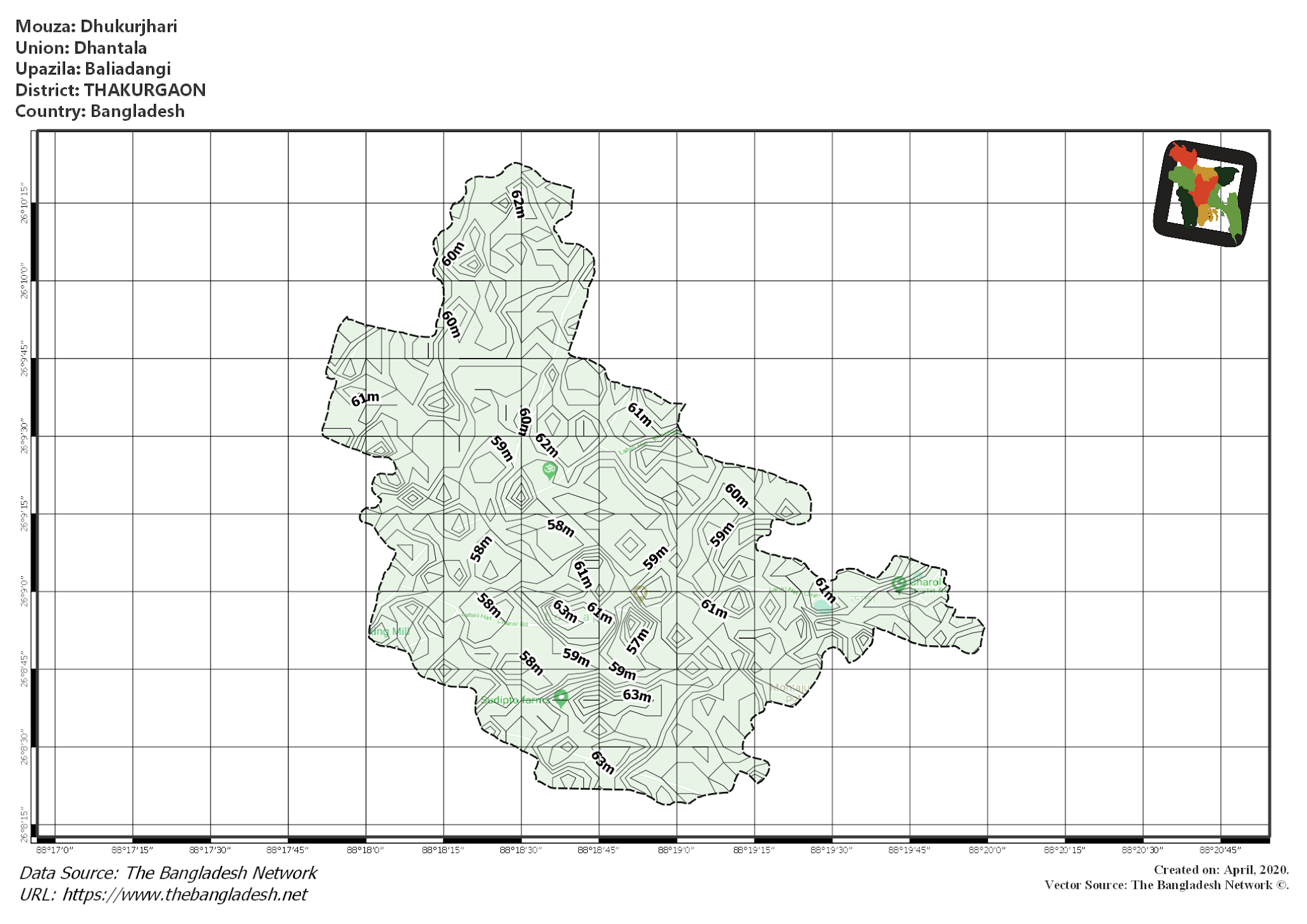Toggle the 63m contour label near Sudipto farms
Image resolution: width=1307 pixels, height=924 pixels.
coord(637,696)
